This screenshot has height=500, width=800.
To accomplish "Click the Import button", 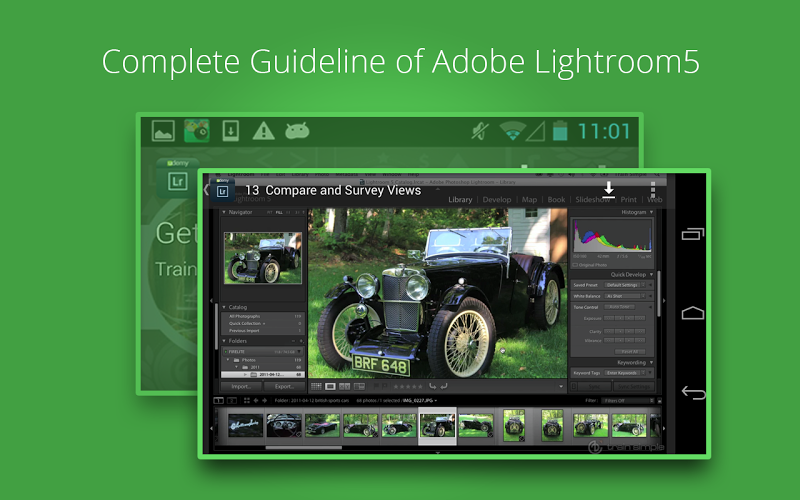I will click(x=241, y=387).
